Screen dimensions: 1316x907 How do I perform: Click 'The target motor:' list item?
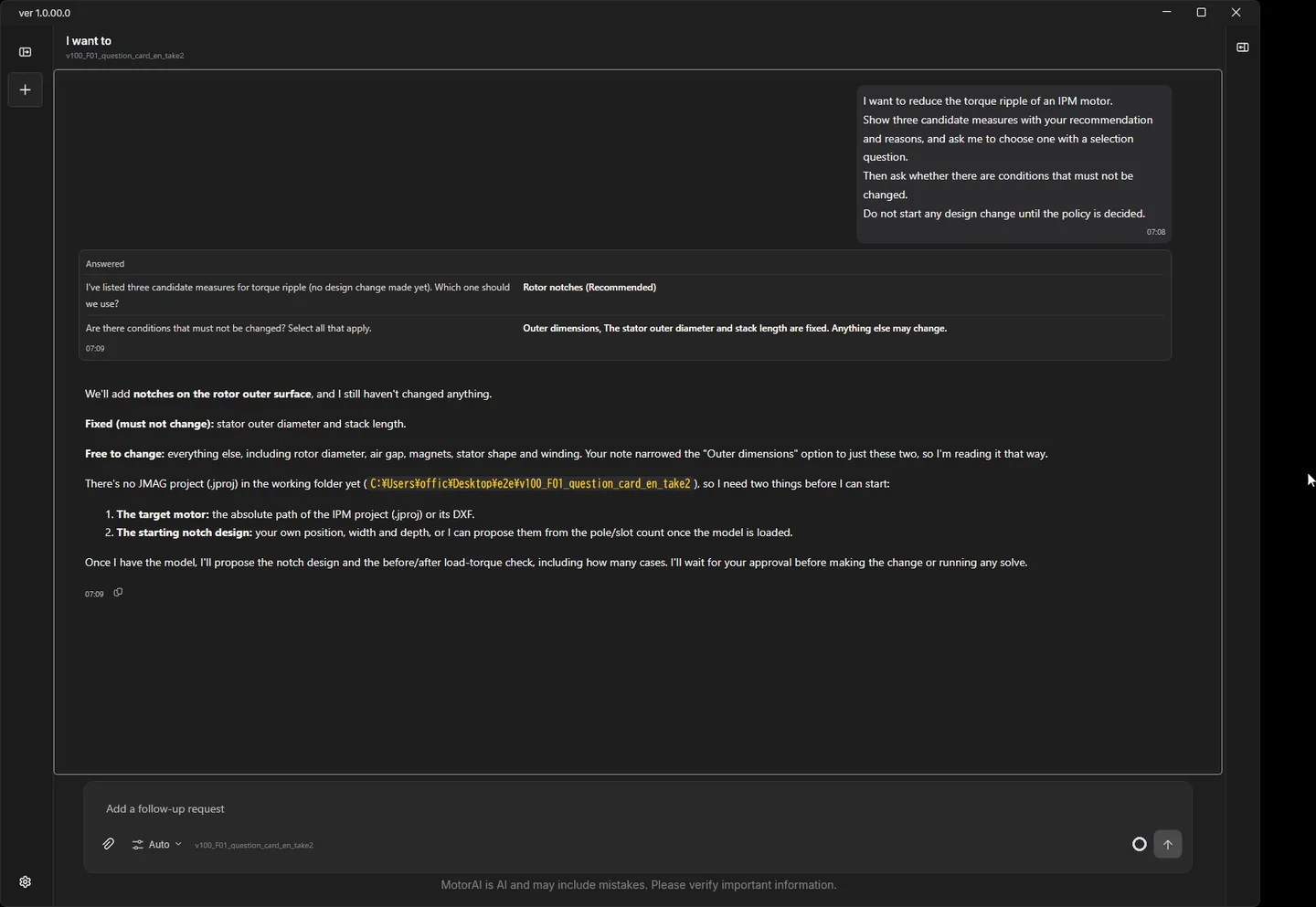click(295, 514)
